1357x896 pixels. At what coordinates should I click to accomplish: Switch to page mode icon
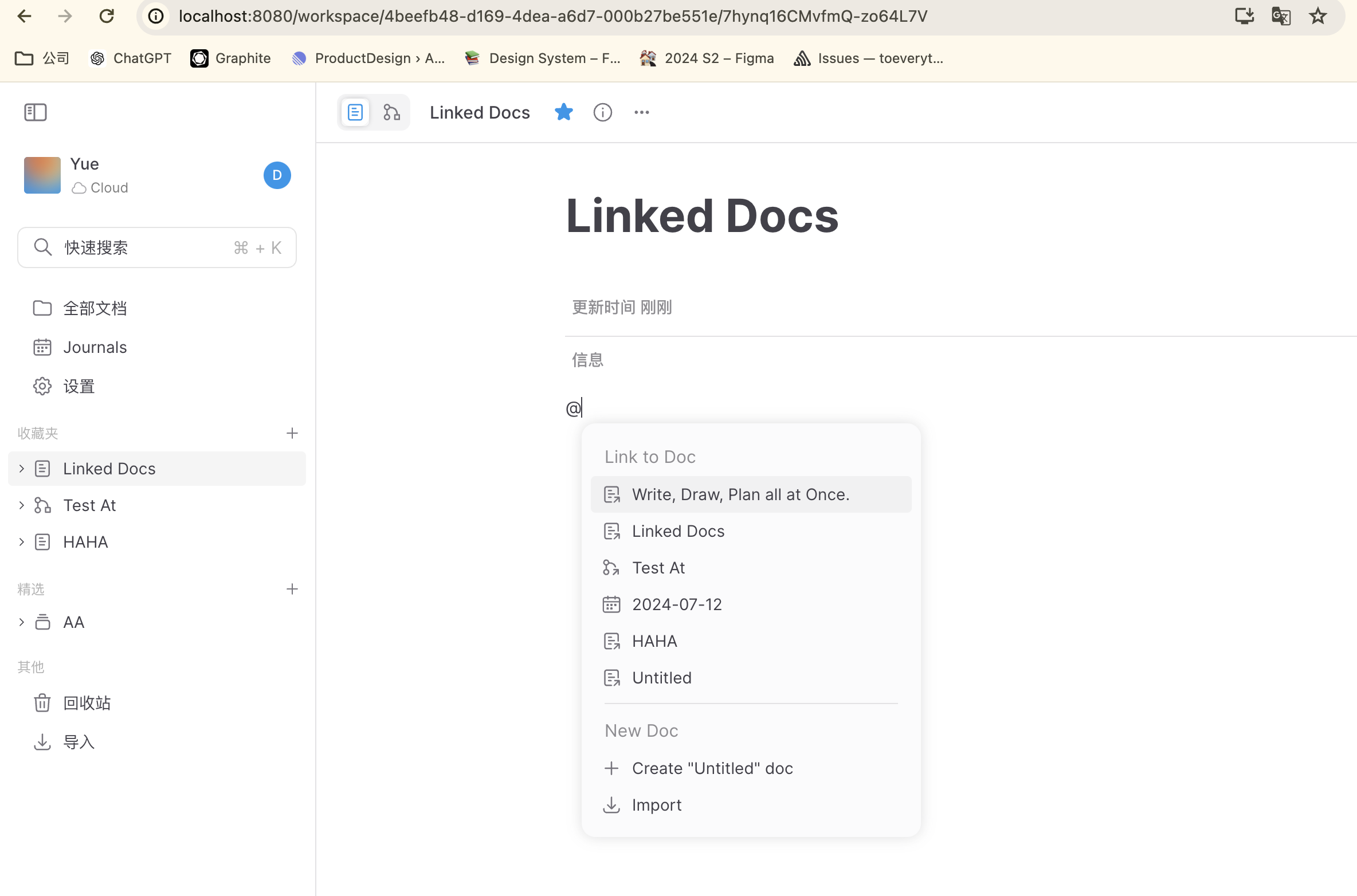[x=355, y=112]
